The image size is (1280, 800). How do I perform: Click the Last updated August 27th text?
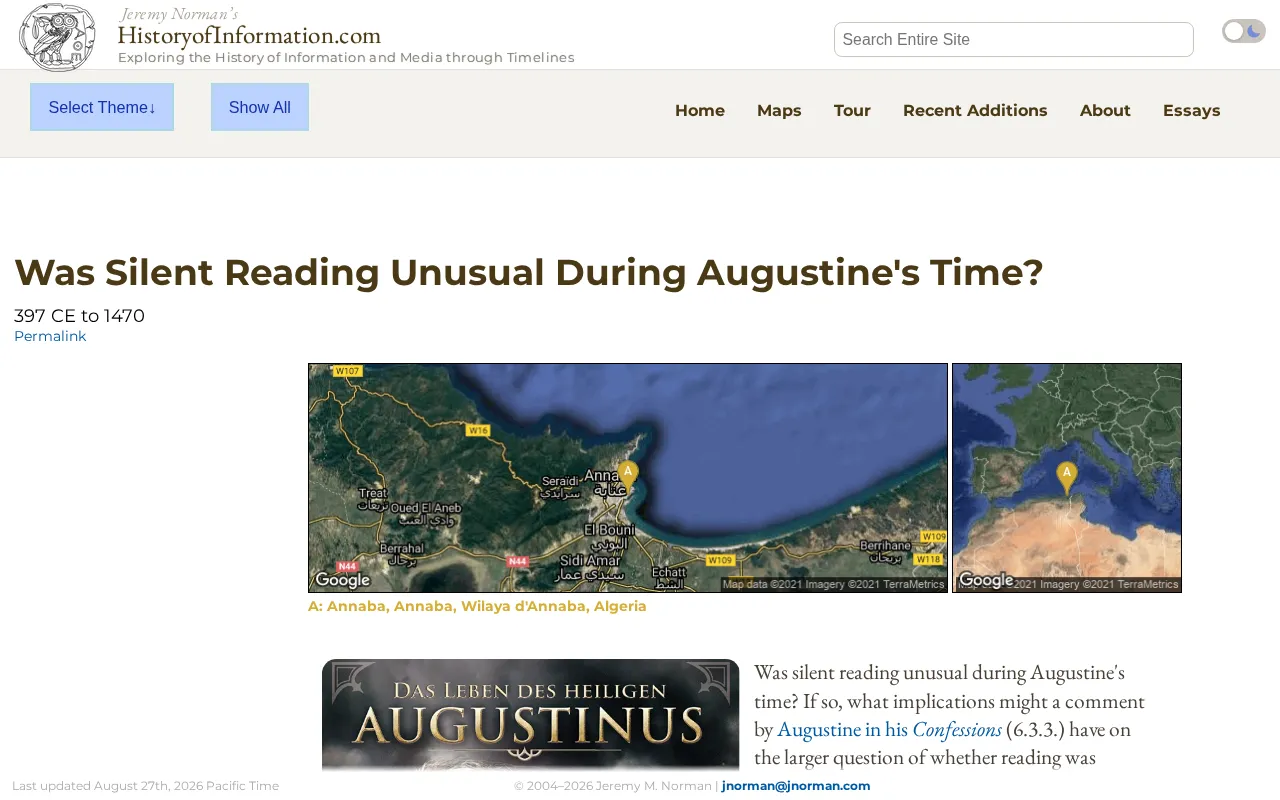tap(145, 786)
